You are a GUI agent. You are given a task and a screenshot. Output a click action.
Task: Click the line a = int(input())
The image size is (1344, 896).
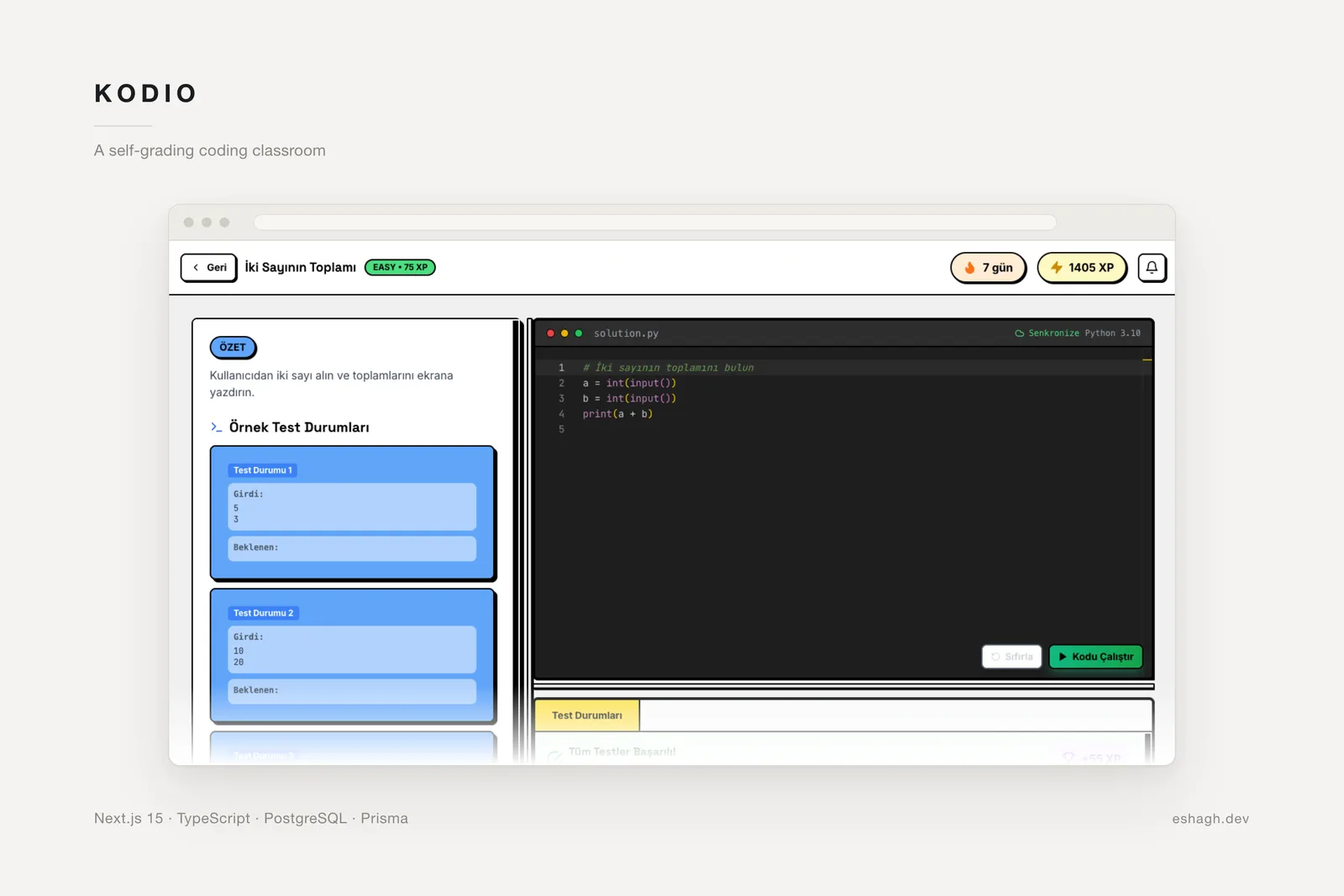(x=629, y=383)
